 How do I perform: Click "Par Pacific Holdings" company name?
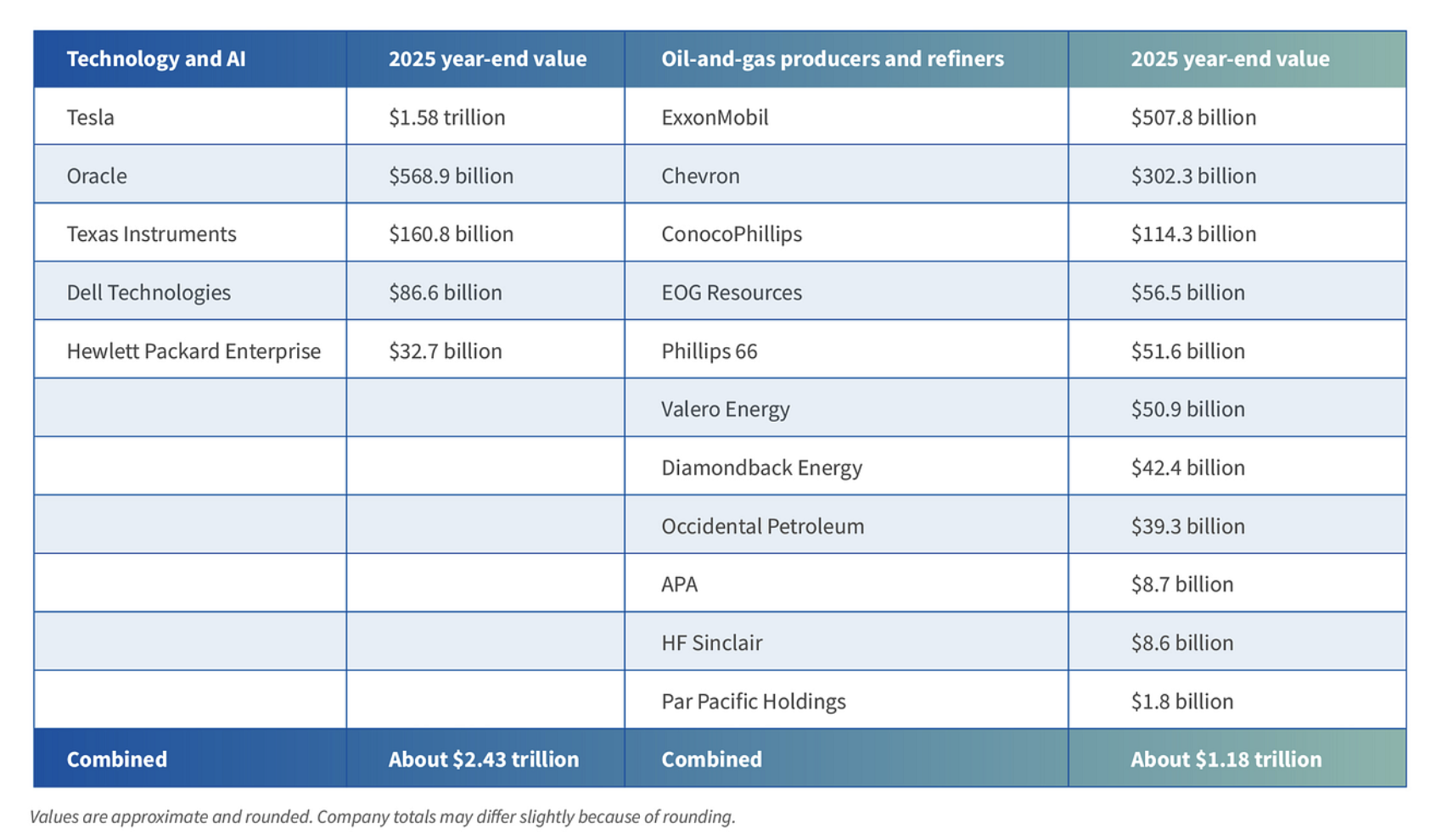(x=754, y=701)
